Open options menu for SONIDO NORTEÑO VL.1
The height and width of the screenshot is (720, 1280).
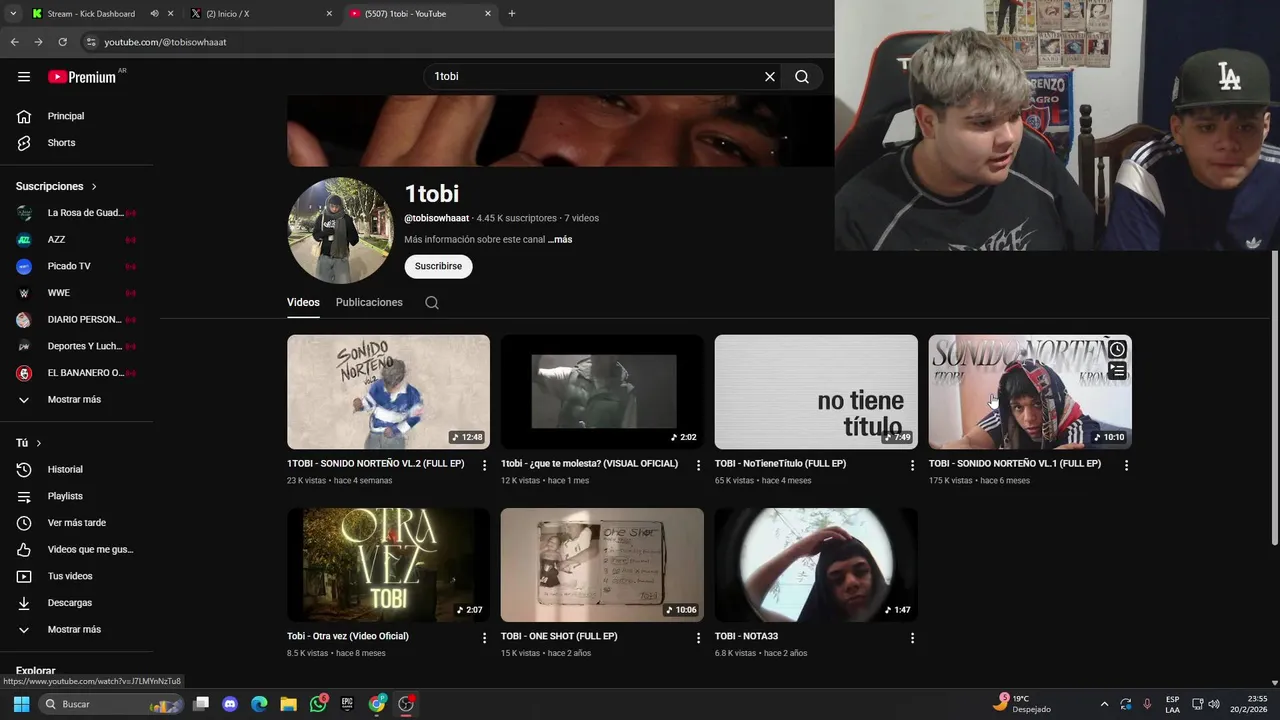[x=1126, y=465]
